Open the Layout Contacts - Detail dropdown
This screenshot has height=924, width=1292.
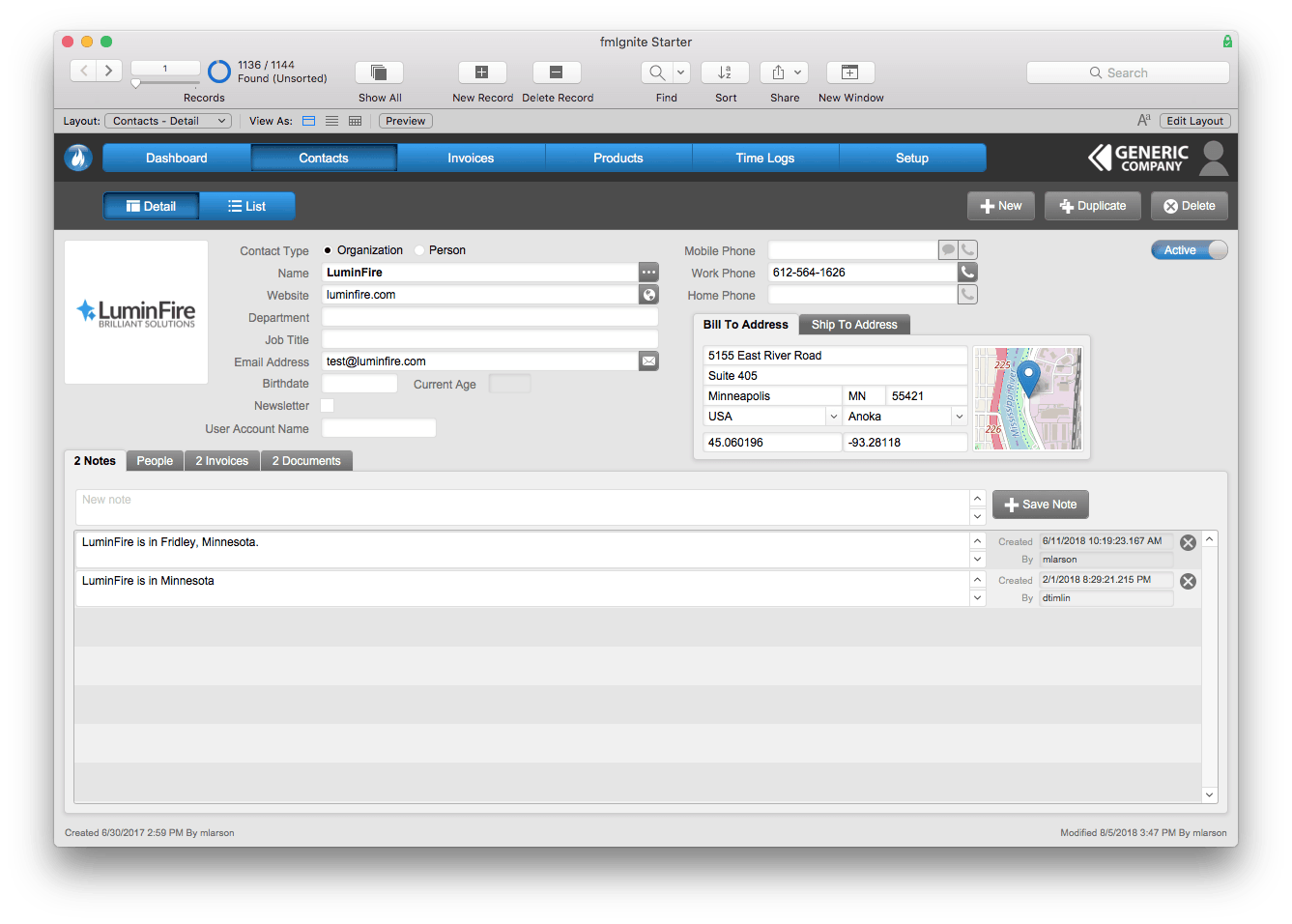coord(168,121)
